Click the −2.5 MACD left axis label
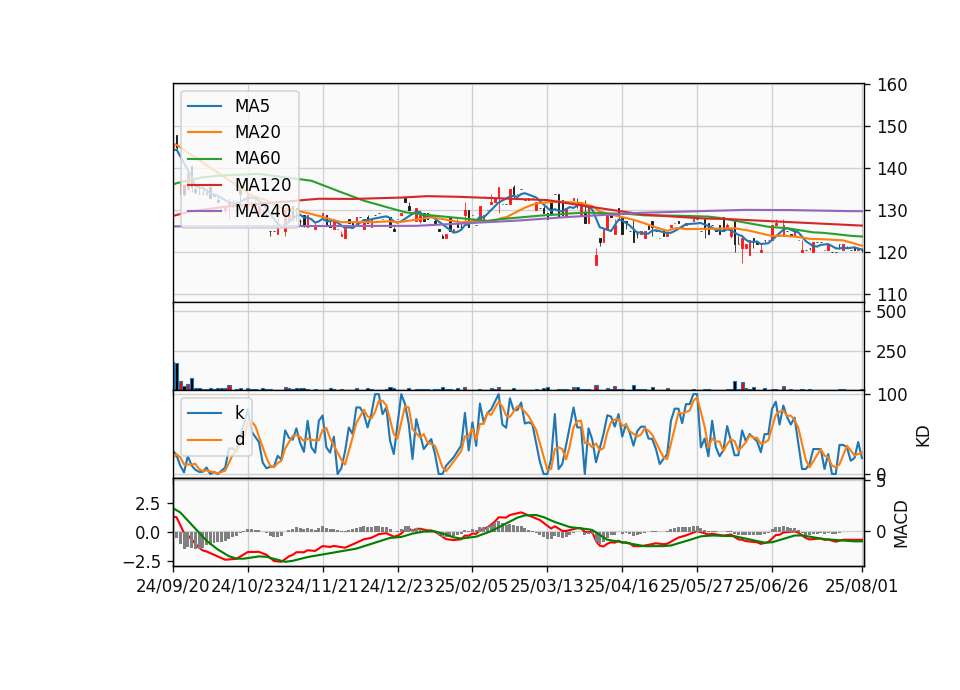The height and width of the screenshot is (690, 960). 141,561
